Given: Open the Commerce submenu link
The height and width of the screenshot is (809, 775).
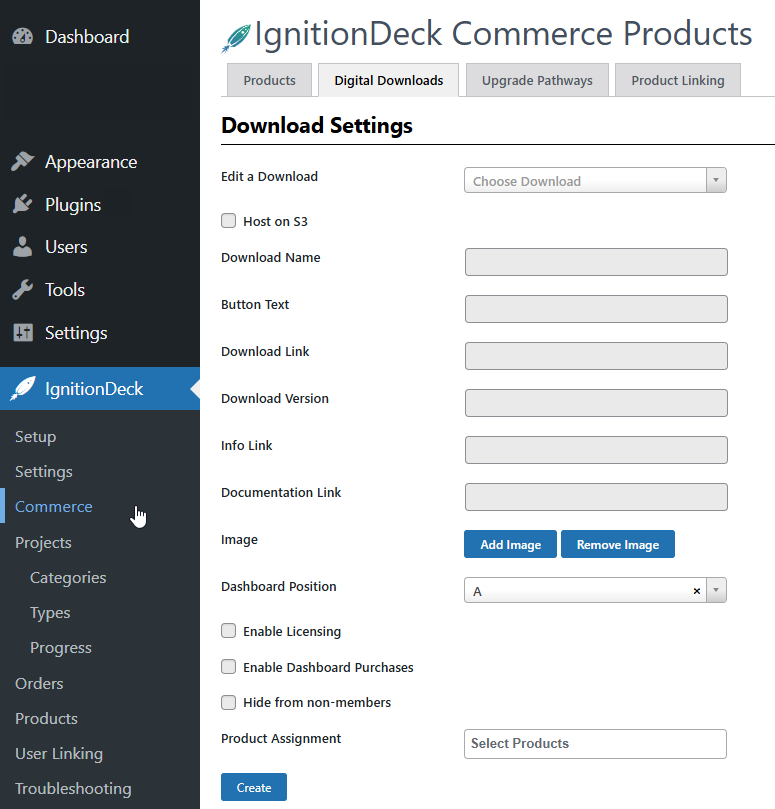Looking at the screenshot, I should 54,507.
